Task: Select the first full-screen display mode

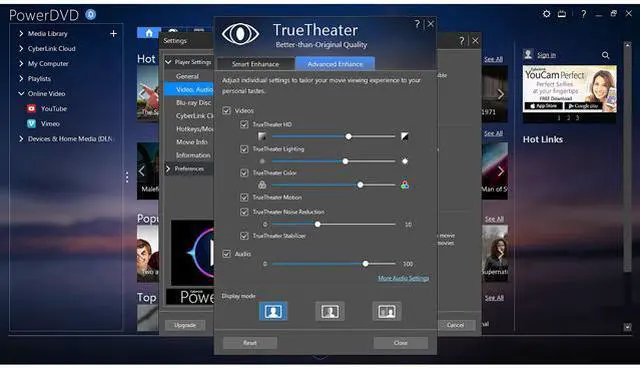Action: click(x=273, y=312)
